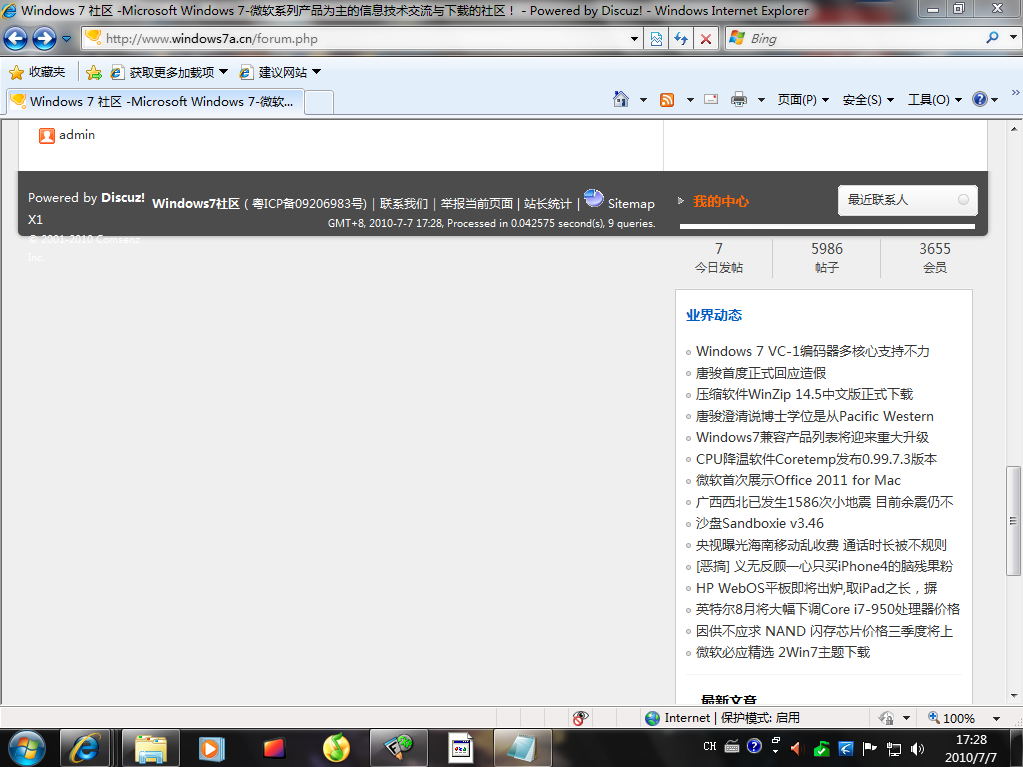This screenshot has width=1023, height=767.
Task: Click the 最近联系人 contacts box
Action: pyautogui.click(x=908, y=200)
